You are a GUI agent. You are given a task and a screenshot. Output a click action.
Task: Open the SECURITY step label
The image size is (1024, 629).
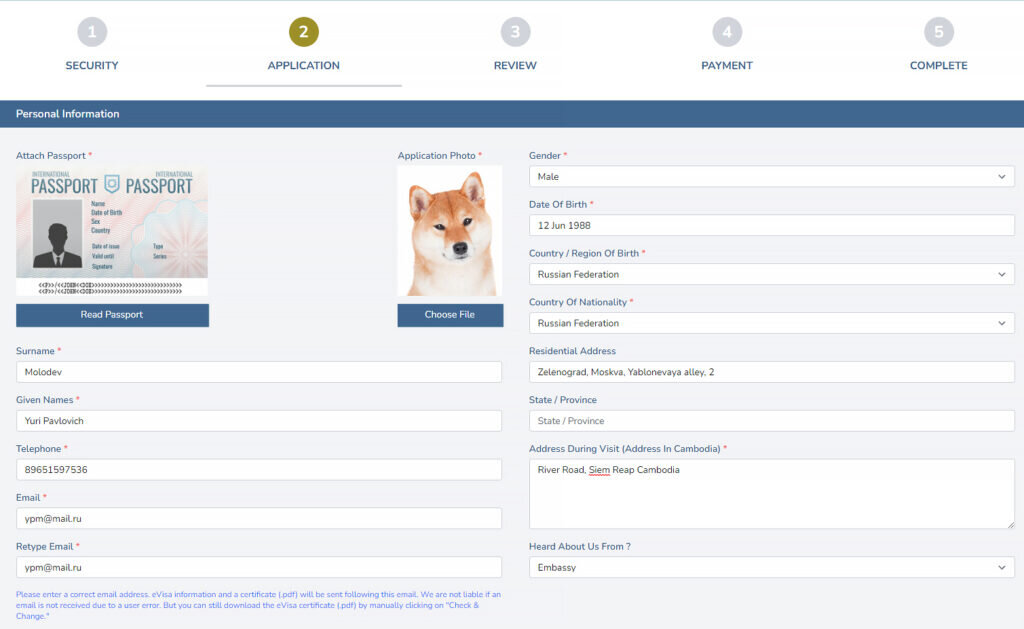click(92, 65)
